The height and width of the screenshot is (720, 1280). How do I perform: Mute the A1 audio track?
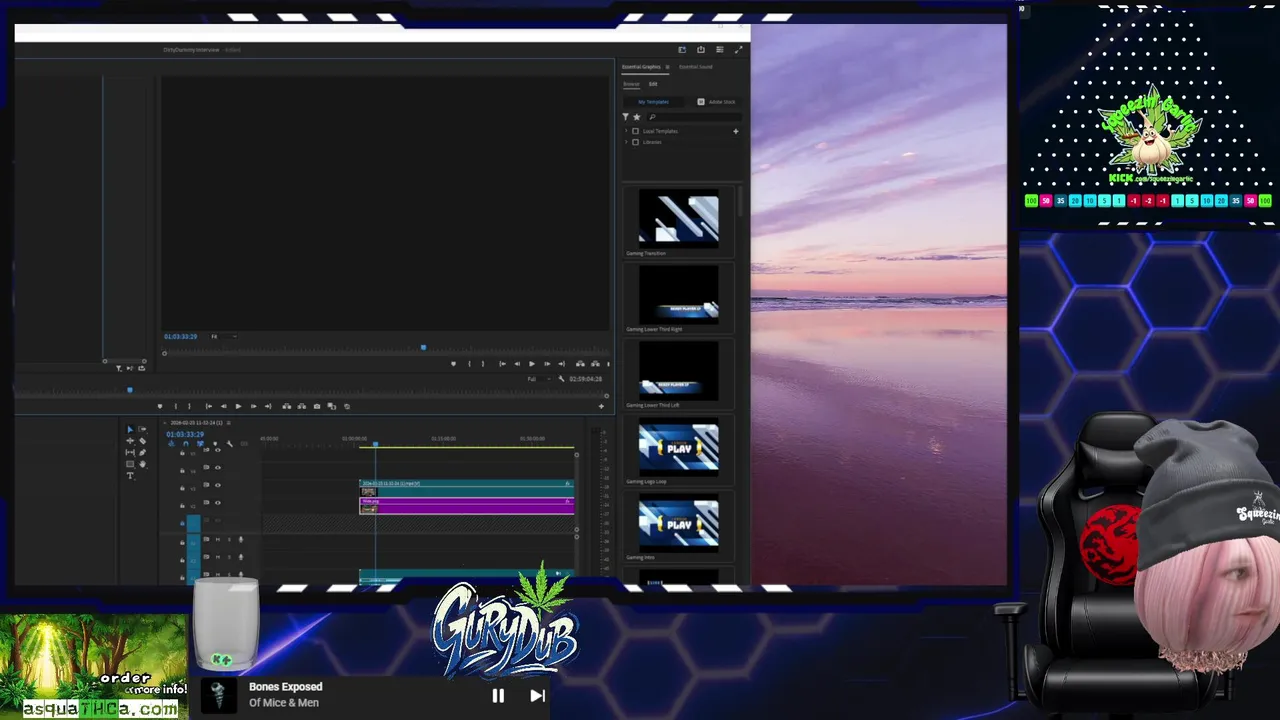(x=218, y=540)
